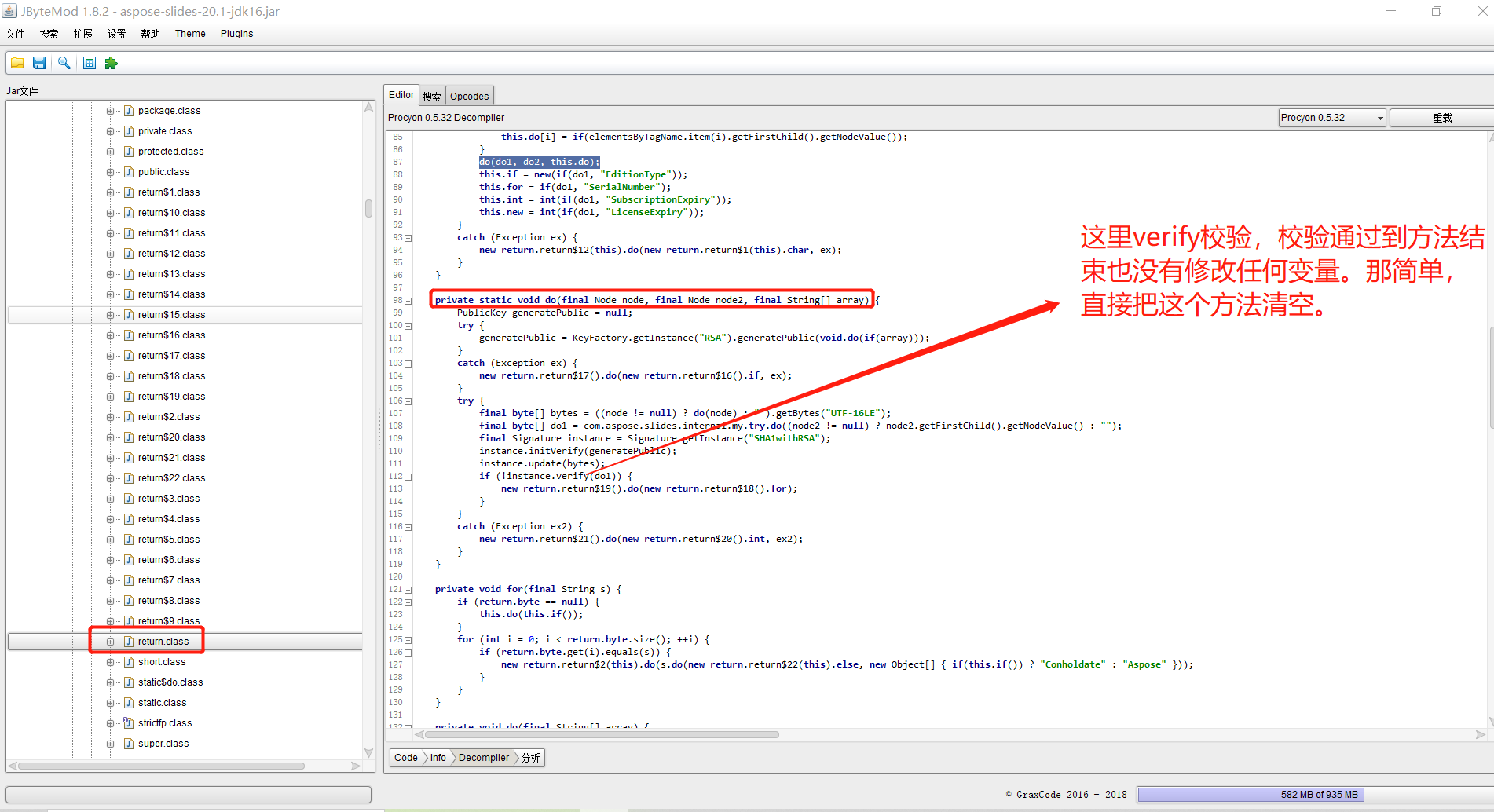Open the Procyon 0.5.32 decompiler dropdown
Screen dimensions: 1494x812
click(1331, 118)
